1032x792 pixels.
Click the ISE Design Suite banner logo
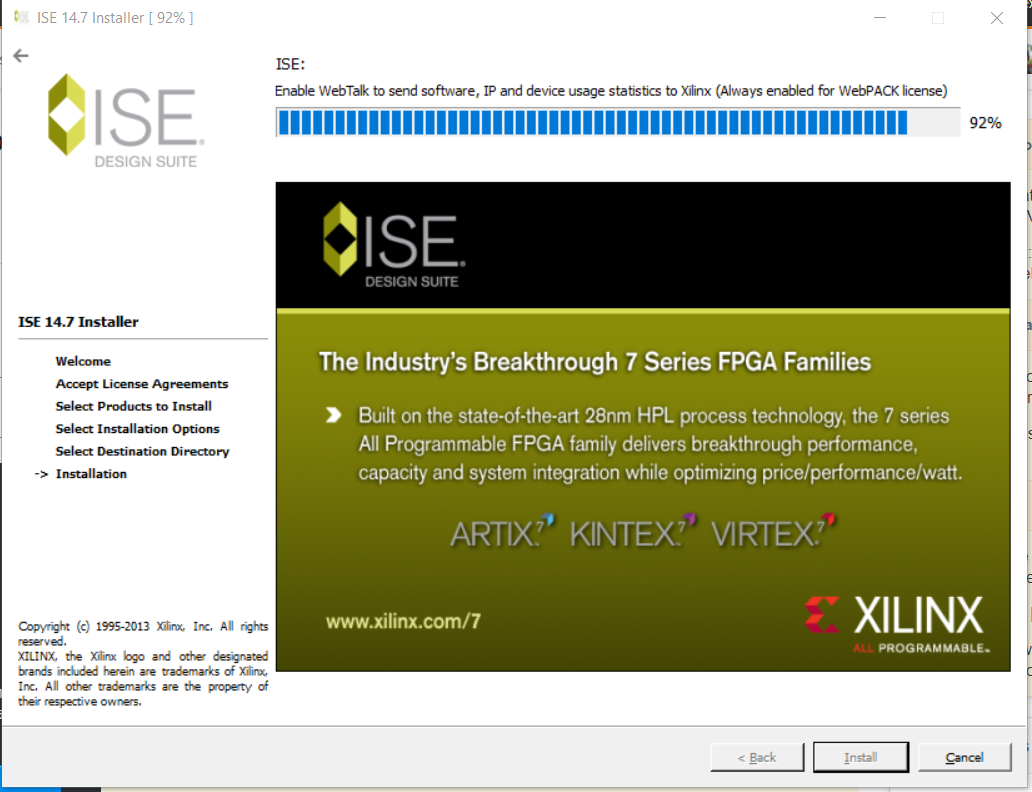point(394,245)
